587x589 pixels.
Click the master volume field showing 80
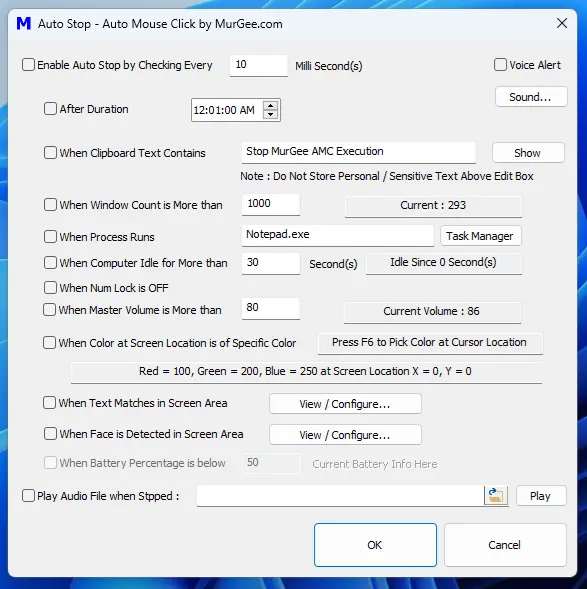tap(271, 308)
